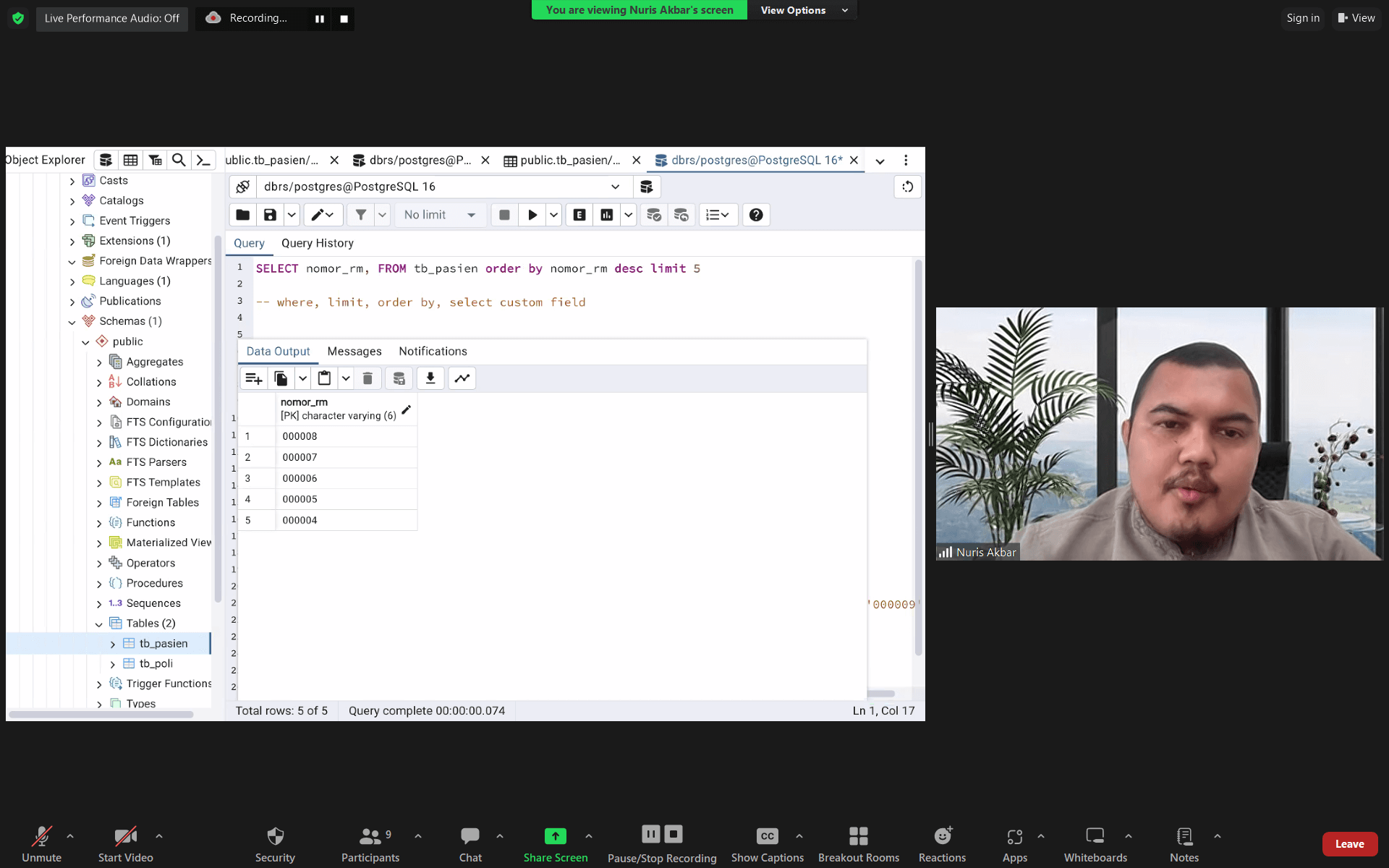1389x868 pixels.
Task: Switch to the Query History tab
Action: (317, 243)
